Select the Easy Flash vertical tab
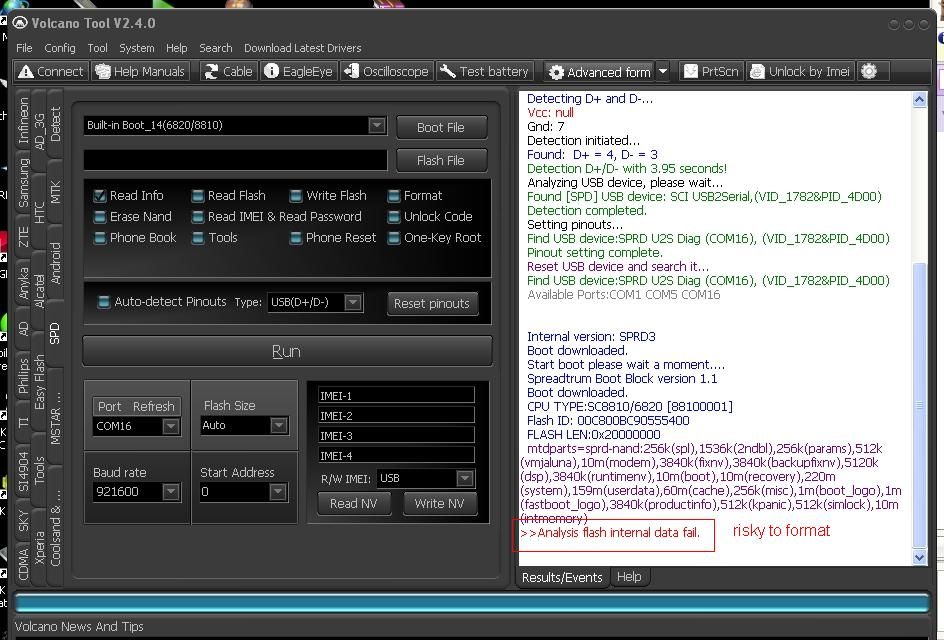 tap(39, 382)
